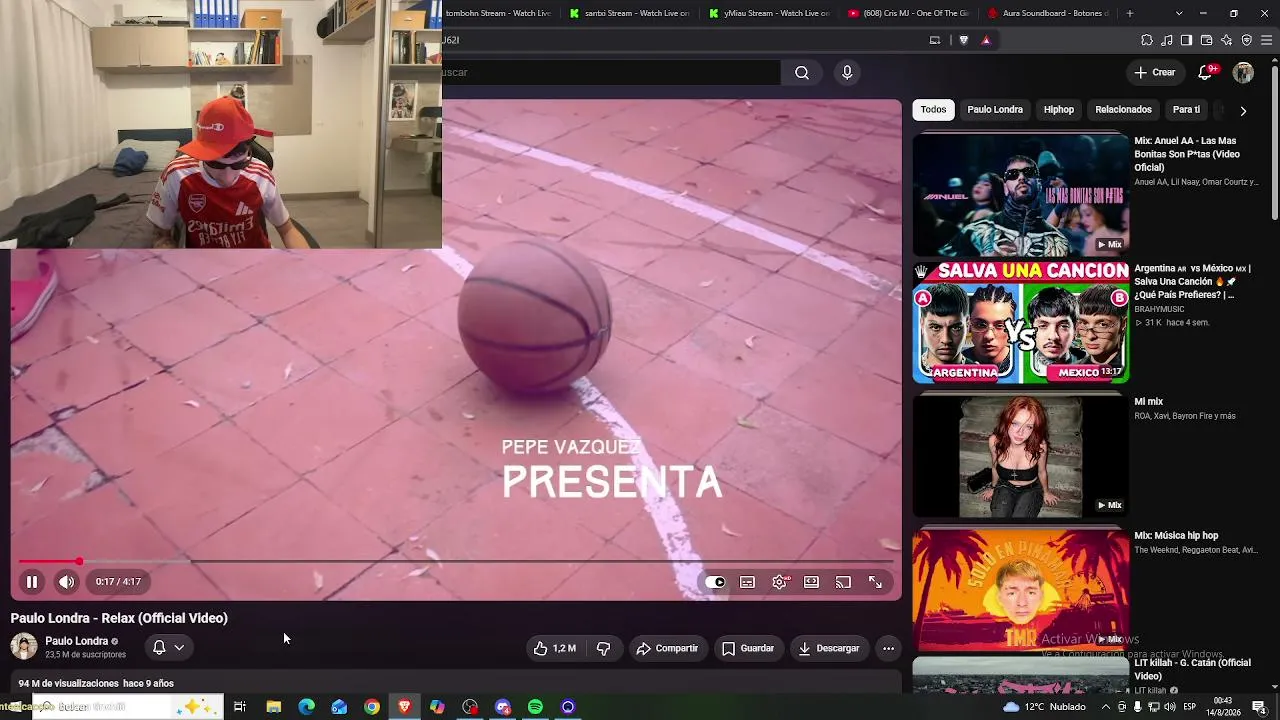The width and height of the screenshot is (1280, 720).
Task: Pause the Paulo Londra video
Action: coord(32,582)
